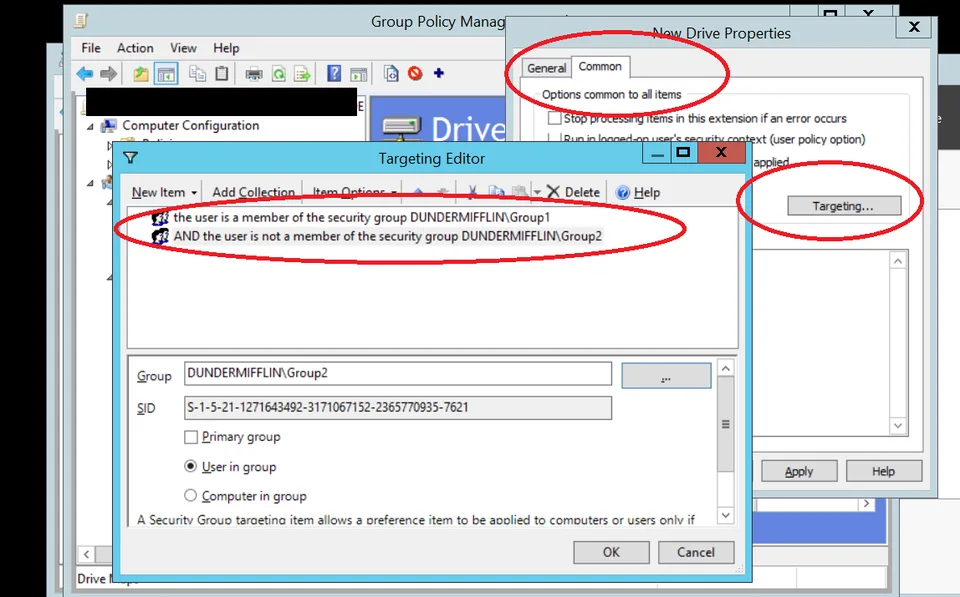This screenshot has width=960, height=597.
Task: Click the red Disable item icon
Action: click(x=415, y=73)
